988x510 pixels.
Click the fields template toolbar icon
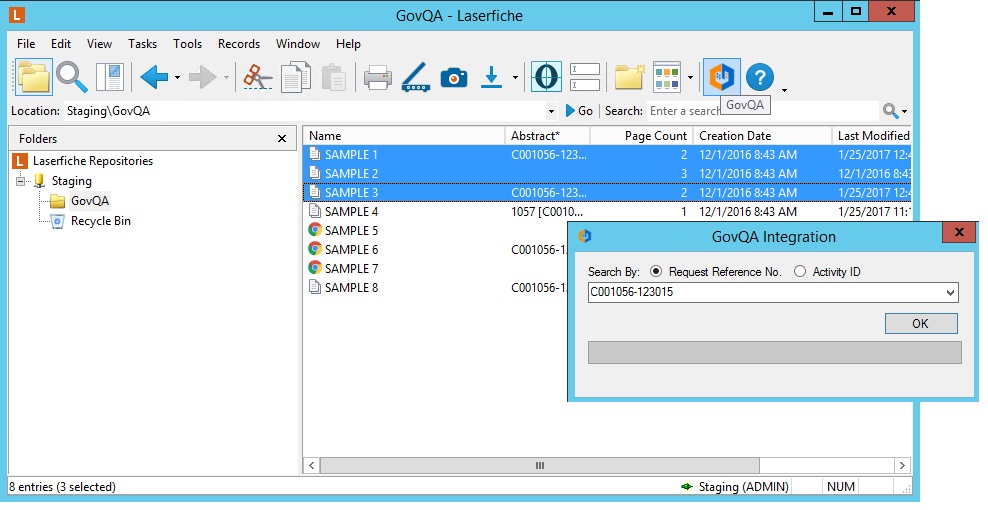click(x=585, y=77)
